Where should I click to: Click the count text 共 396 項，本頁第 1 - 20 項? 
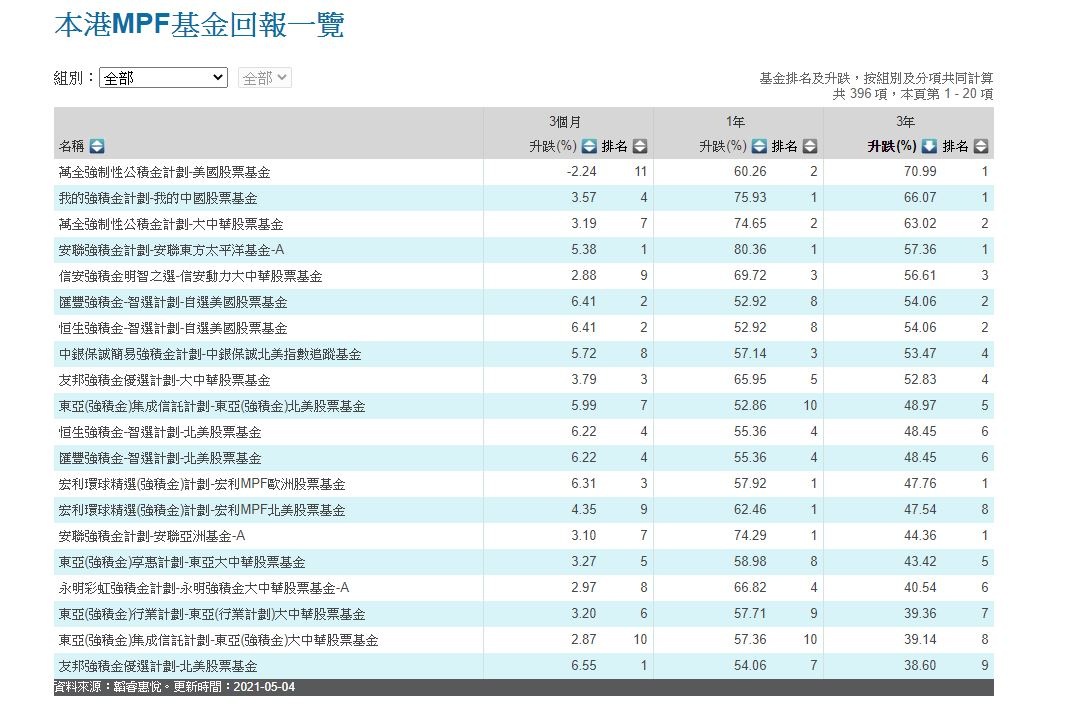tap(913, 94)
